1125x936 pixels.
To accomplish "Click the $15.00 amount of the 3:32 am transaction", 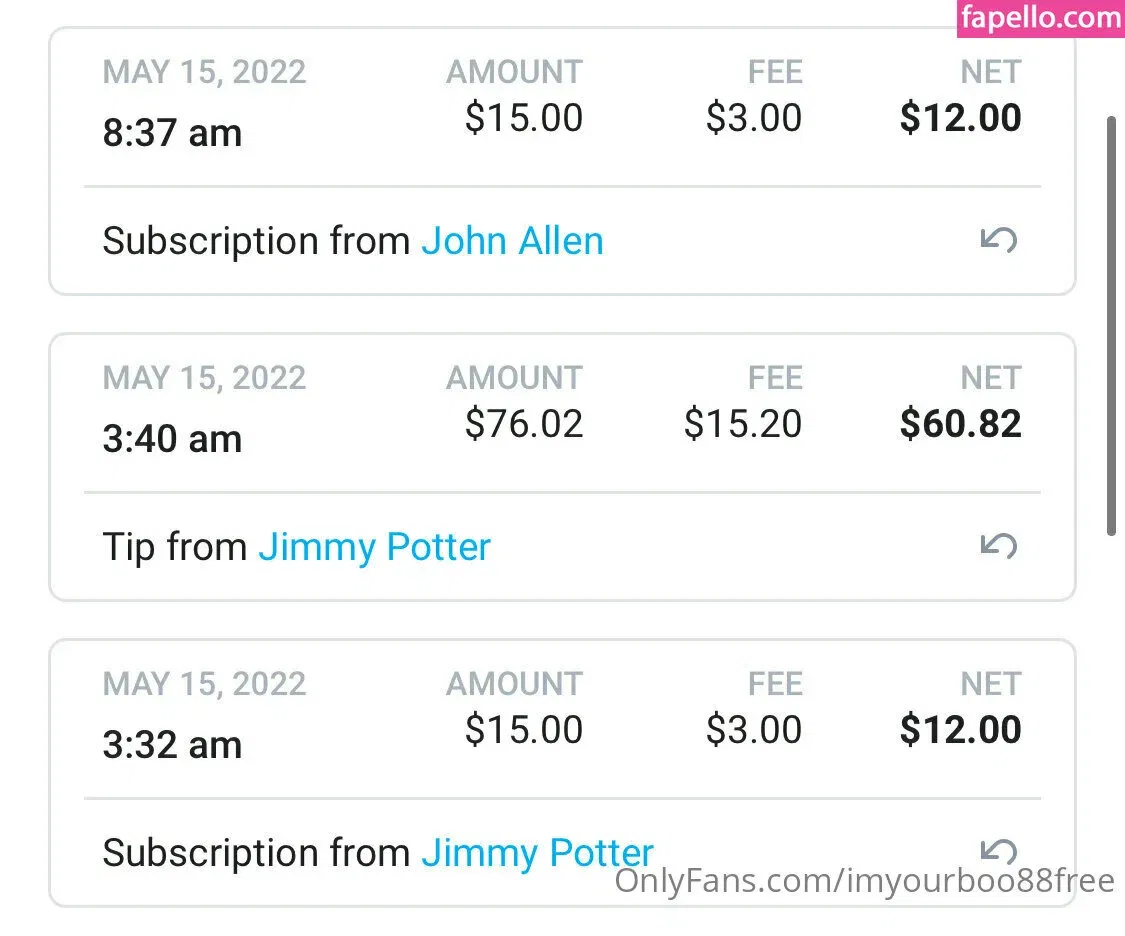I will click(x=524, y=730).
